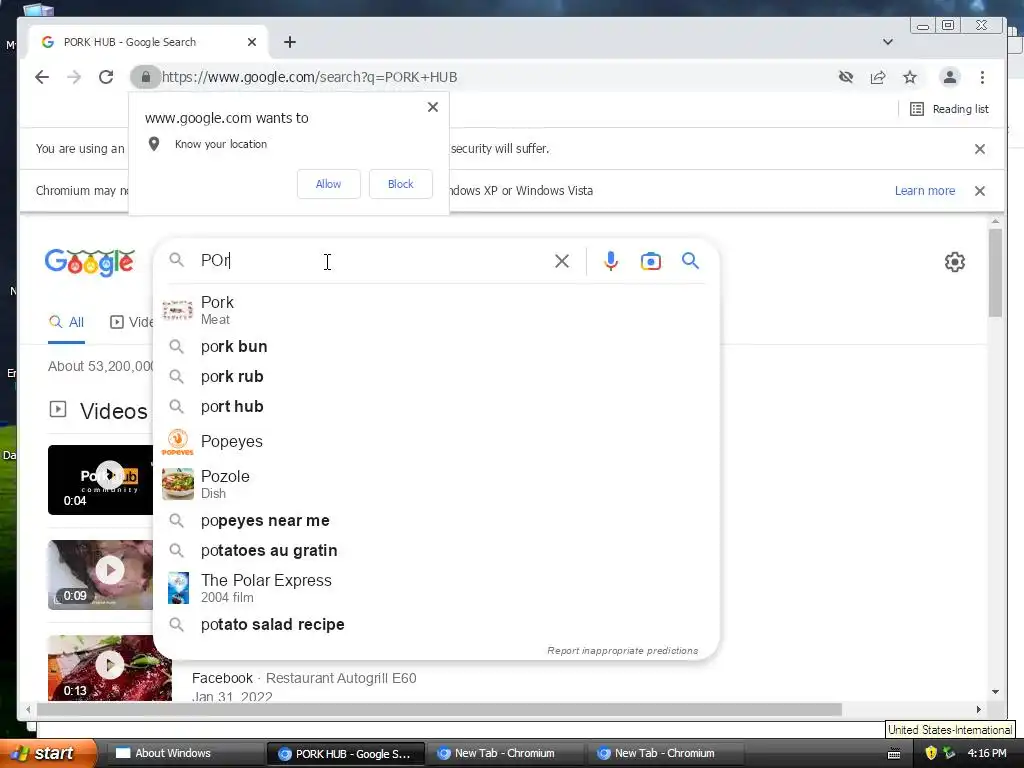Viewport: 1024px width, 768px height.
Task: Click the address bar URL
Action: pyautogui.click(x=309, y=77)
